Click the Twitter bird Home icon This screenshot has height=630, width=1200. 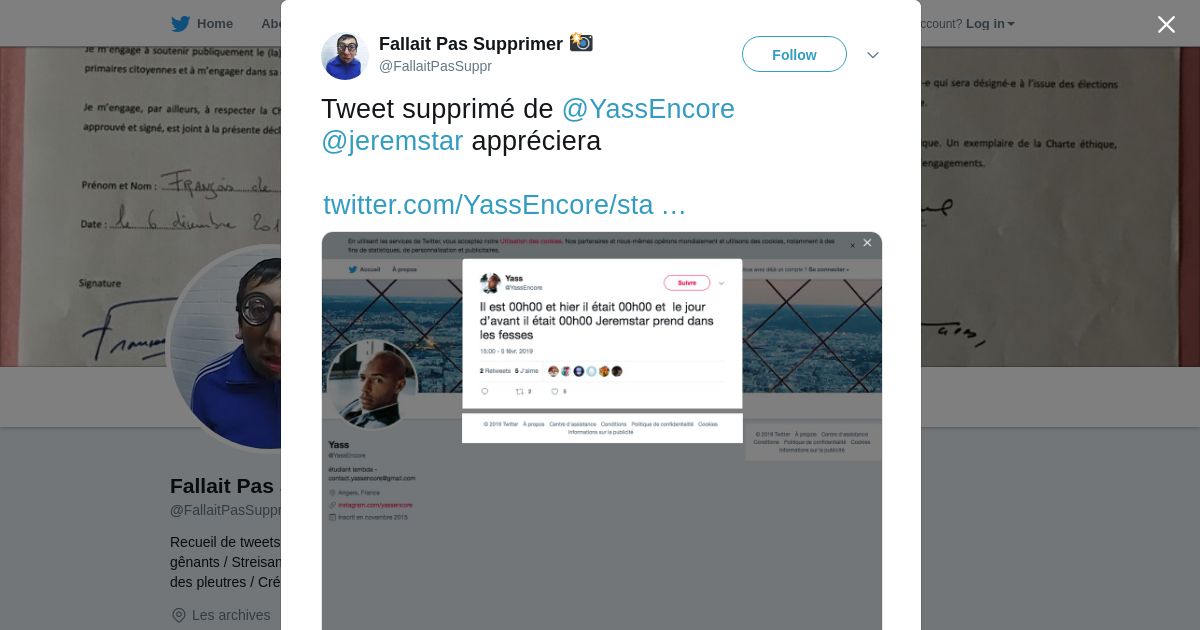180,24
